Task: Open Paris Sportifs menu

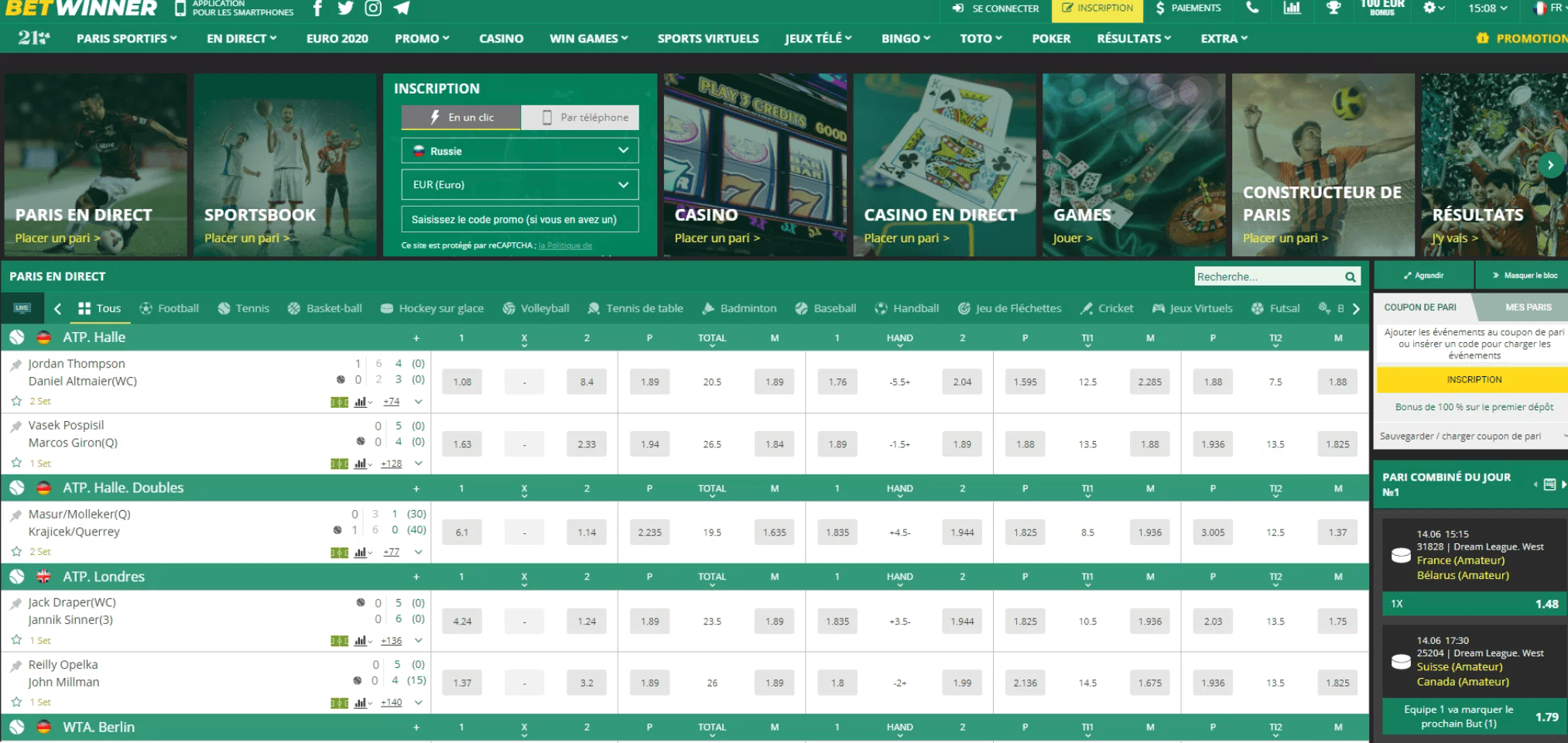Action: pyautogui.click(x=127, y=38)
